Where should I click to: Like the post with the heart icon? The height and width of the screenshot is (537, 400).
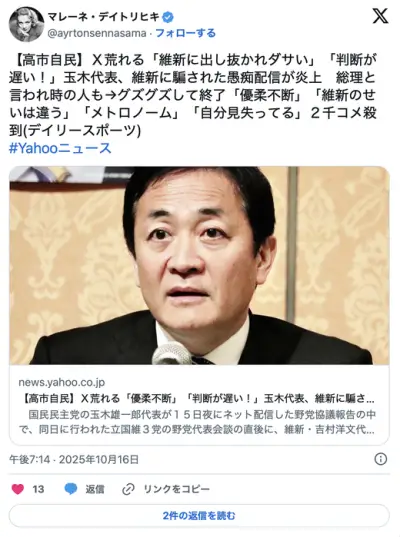(18, 489)
